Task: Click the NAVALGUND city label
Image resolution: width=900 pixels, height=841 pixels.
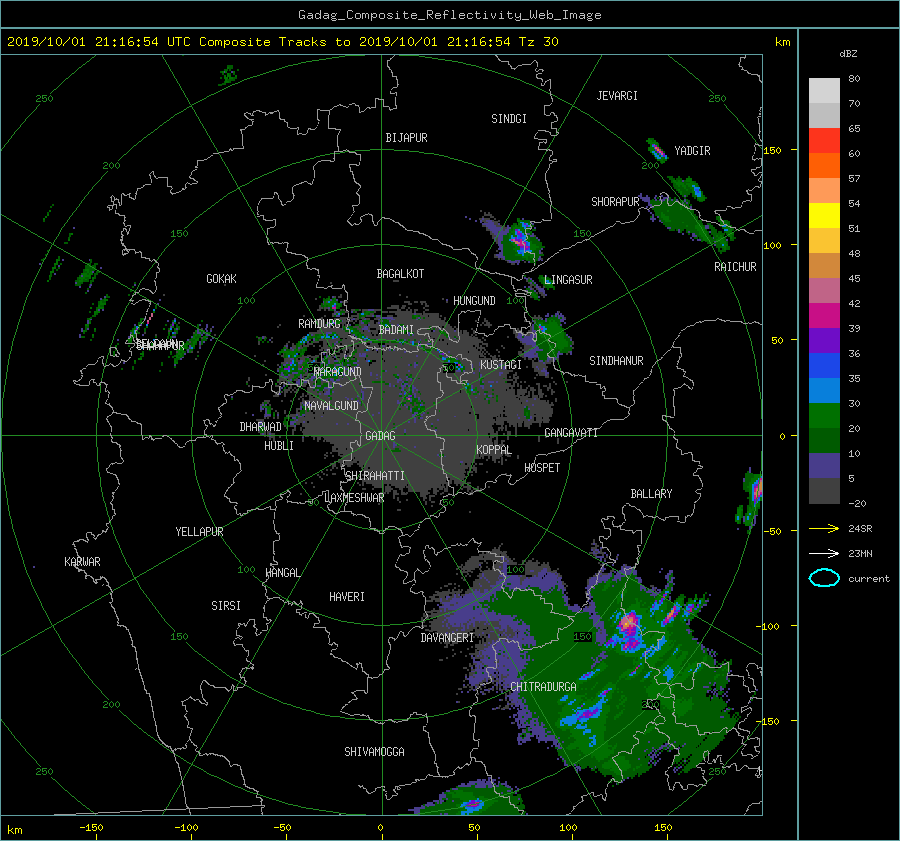Action: (x=331, y=406)
